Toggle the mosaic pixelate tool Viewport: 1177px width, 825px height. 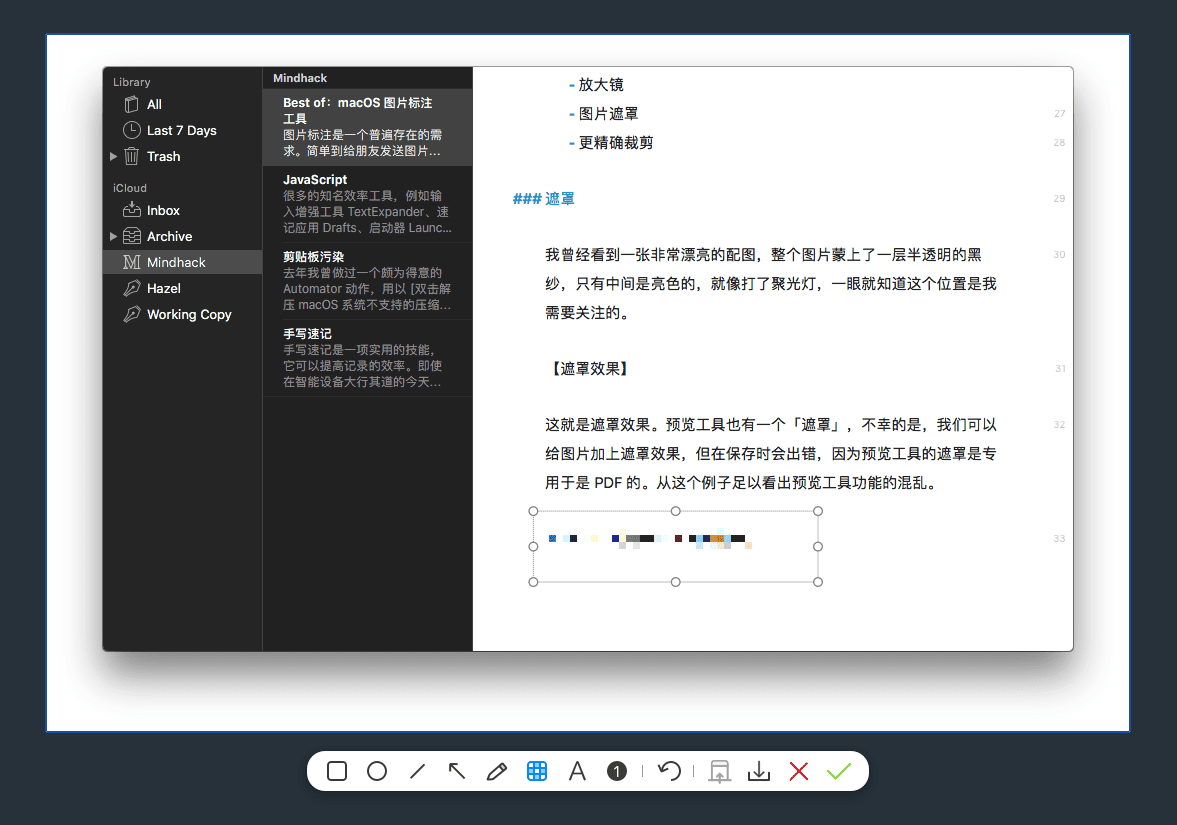coord(537,771)
